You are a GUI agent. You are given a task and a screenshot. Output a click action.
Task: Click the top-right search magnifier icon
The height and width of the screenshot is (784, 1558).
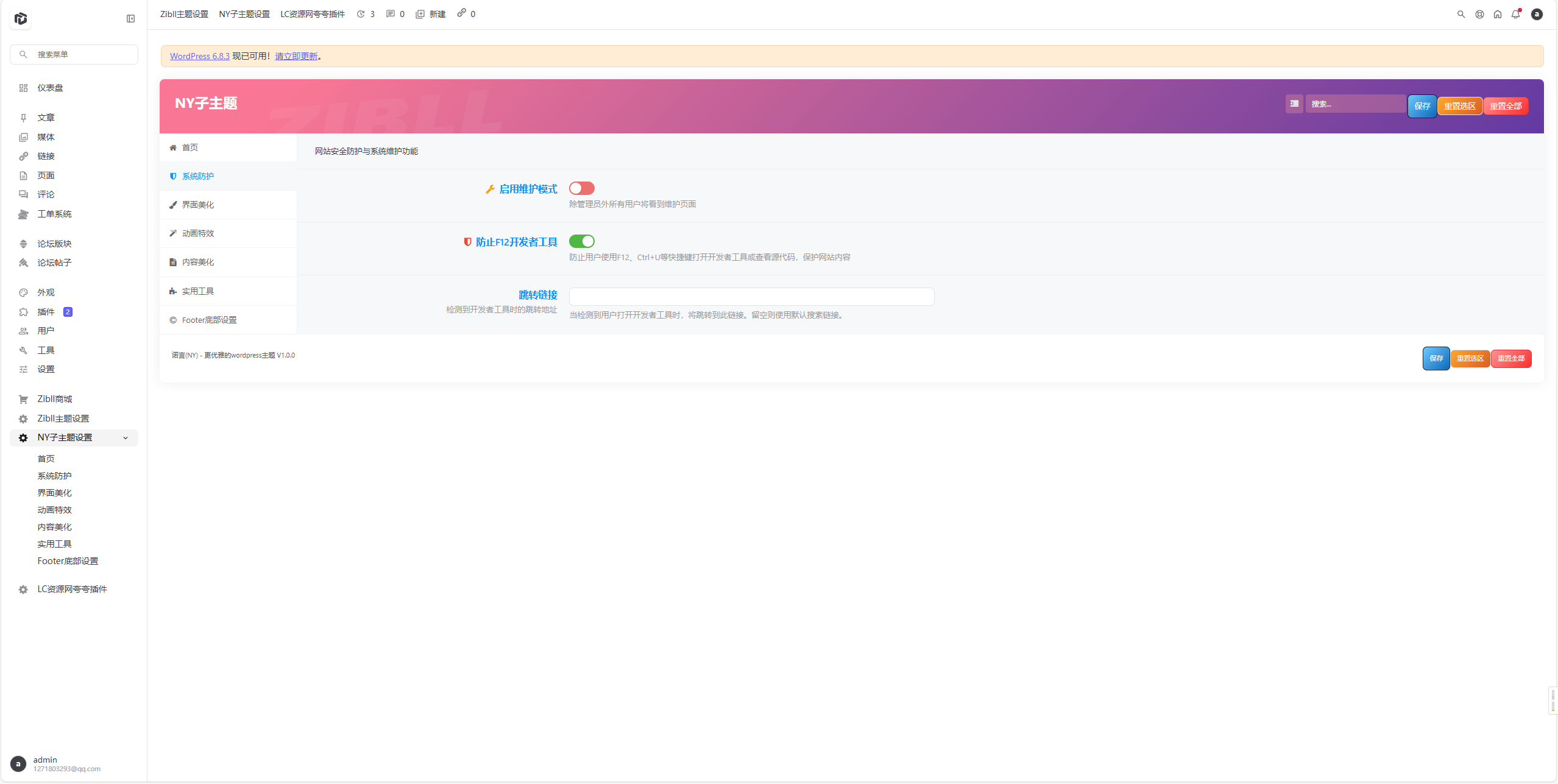click(1461, 14)
